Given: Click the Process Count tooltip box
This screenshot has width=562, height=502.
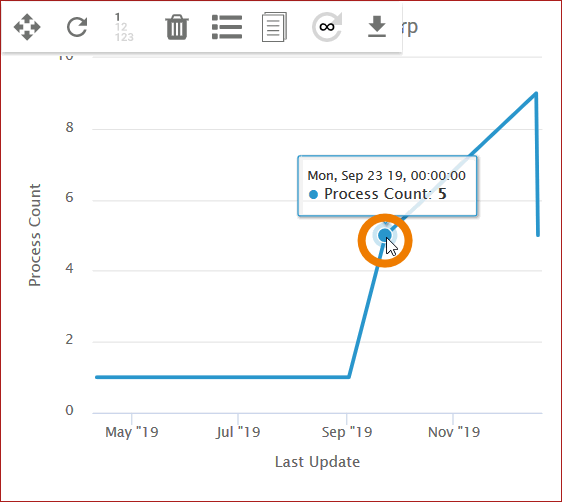Looking at the screenshot, I should coord(387,186).
